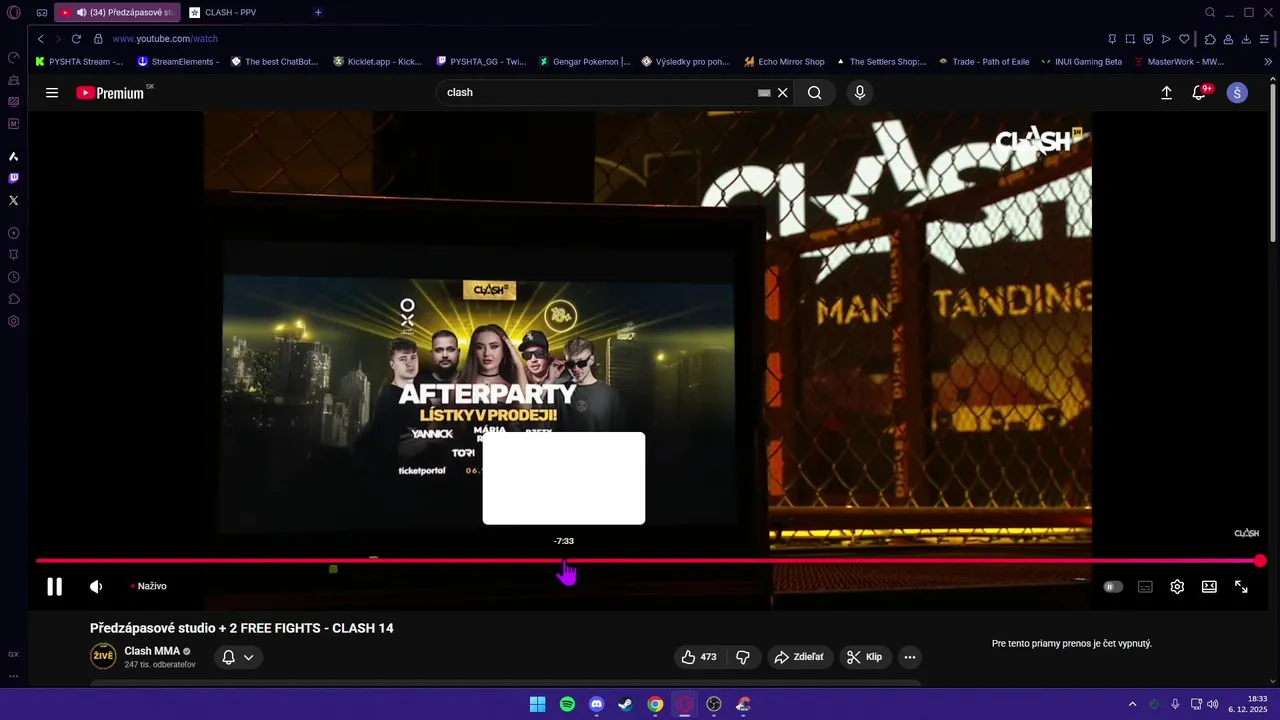Open browser downloads icon
This screenshot has height=720, width=1280.
pos(1246,39)
